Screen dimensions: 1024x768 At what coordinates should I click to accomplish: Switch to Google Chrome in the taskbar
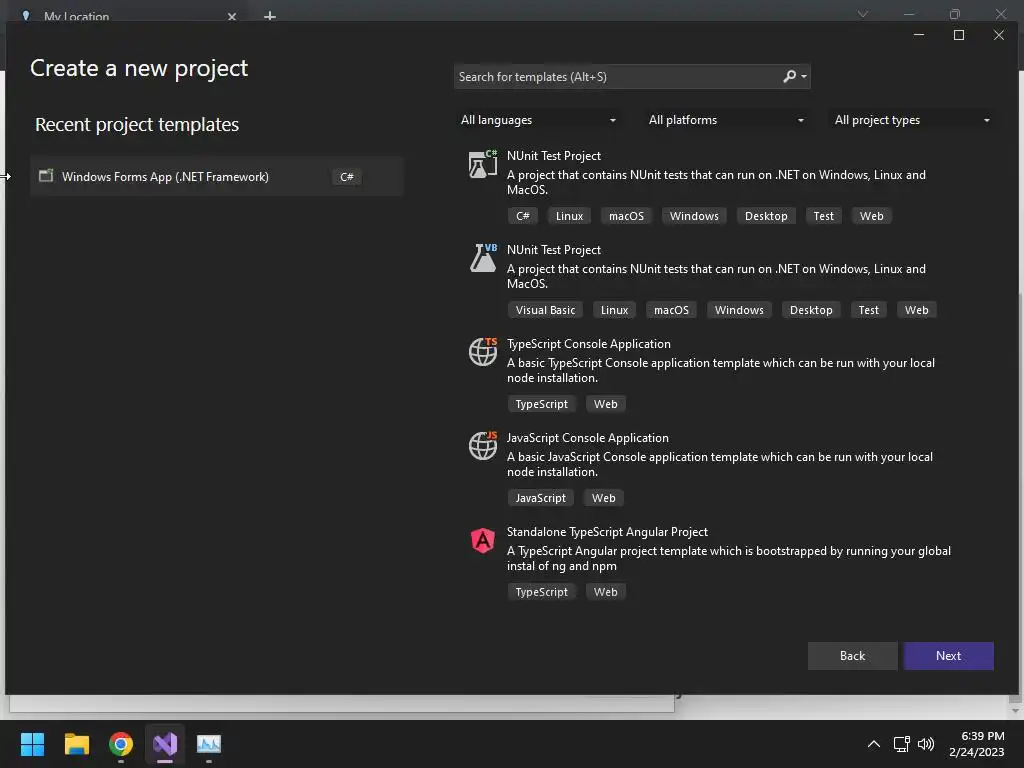(x=121, y=744)
